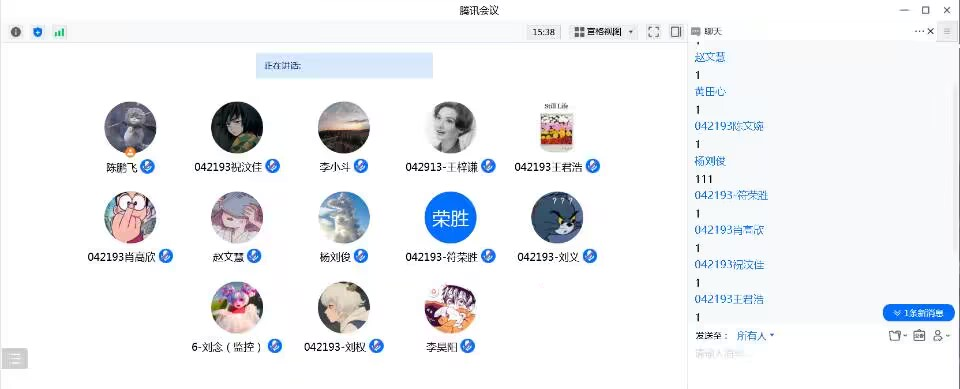
Task: Check the green network signal icon
Action: click(x=59, y=32)
